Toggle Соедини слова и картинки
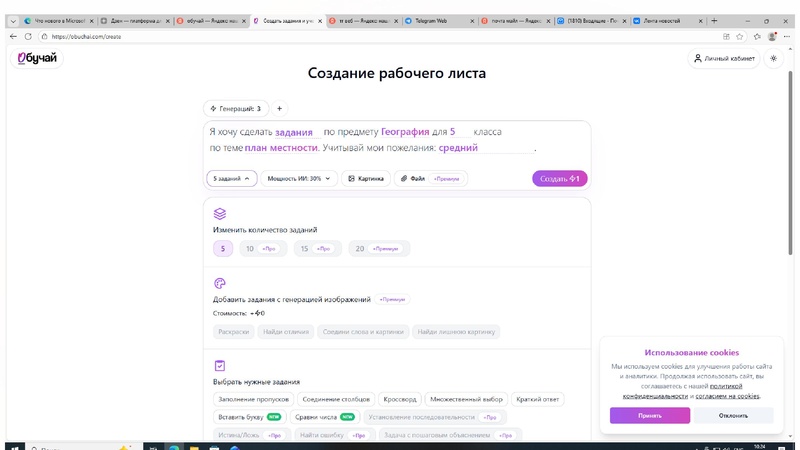The width and height of the screenshot is (800, 450). coord(363,332)
